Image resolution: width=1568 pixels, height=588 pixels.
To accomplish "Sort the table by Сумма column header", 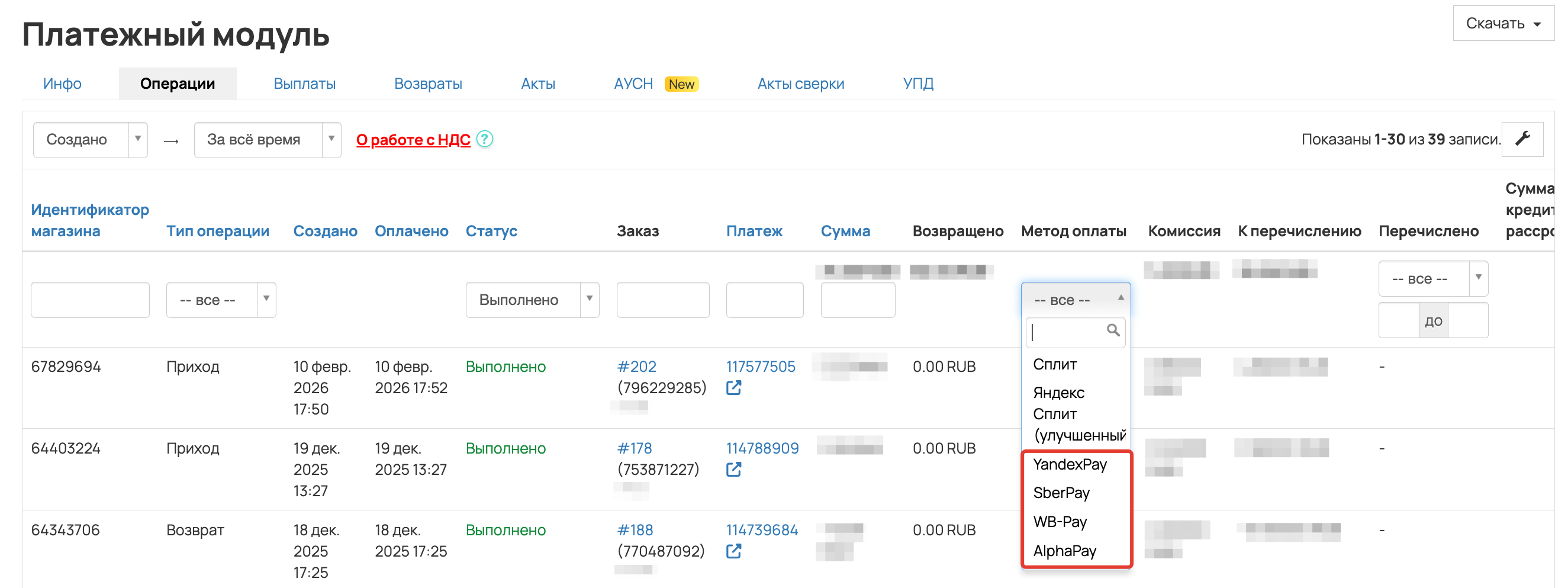I will coord(845,232).
